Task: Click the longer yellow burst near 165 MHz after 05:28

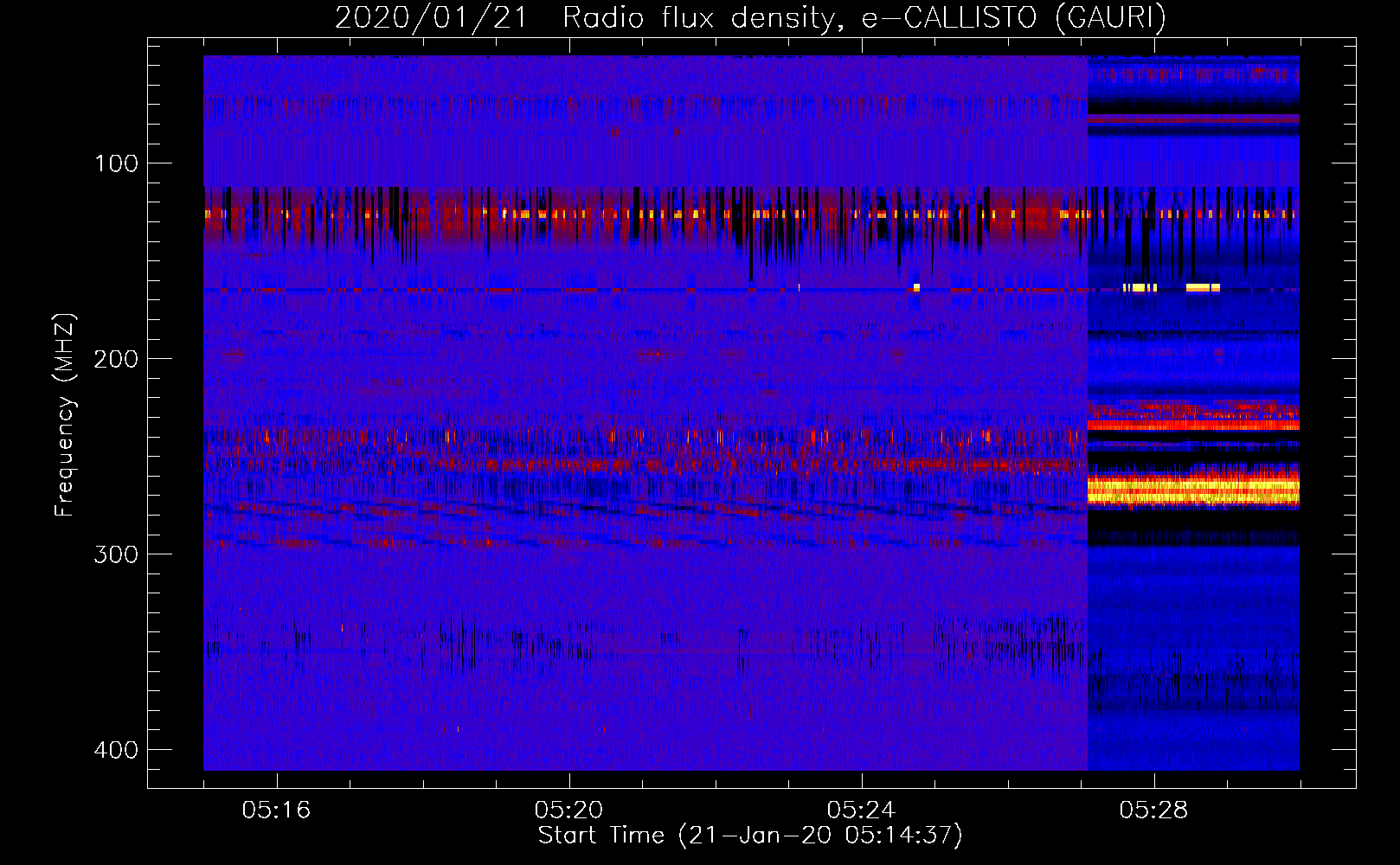Action: coord(1203,288)
